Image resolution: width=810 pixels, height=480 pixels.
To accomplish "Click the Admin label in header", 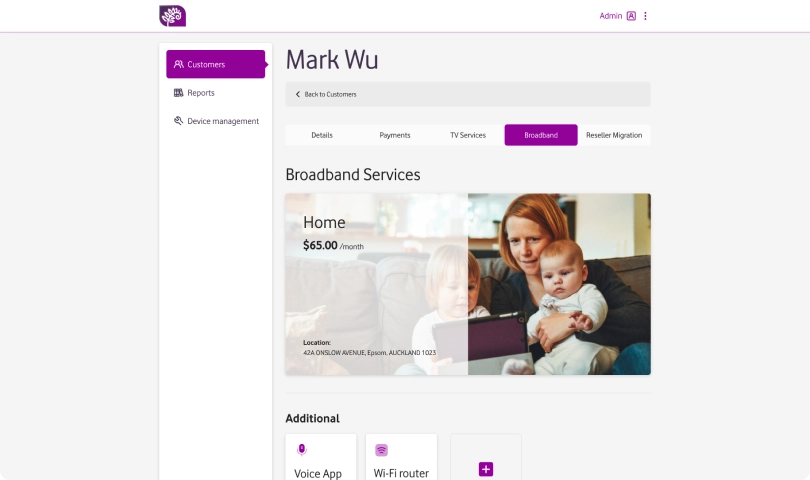I will tap(611, 16).
